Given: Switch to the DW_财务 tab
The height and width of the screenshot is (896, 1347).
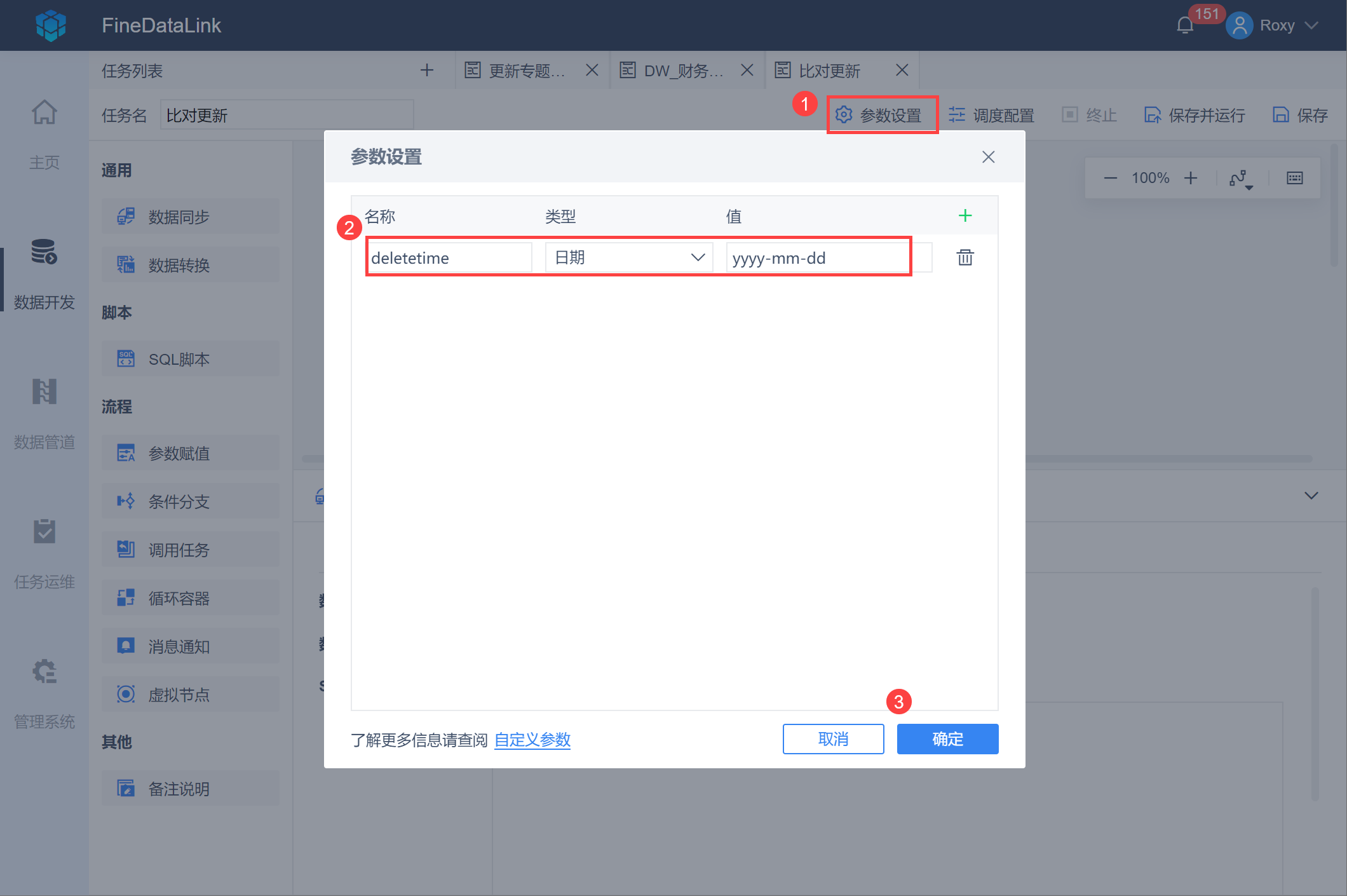Looking at the screenshot, I should coord(683,71).
